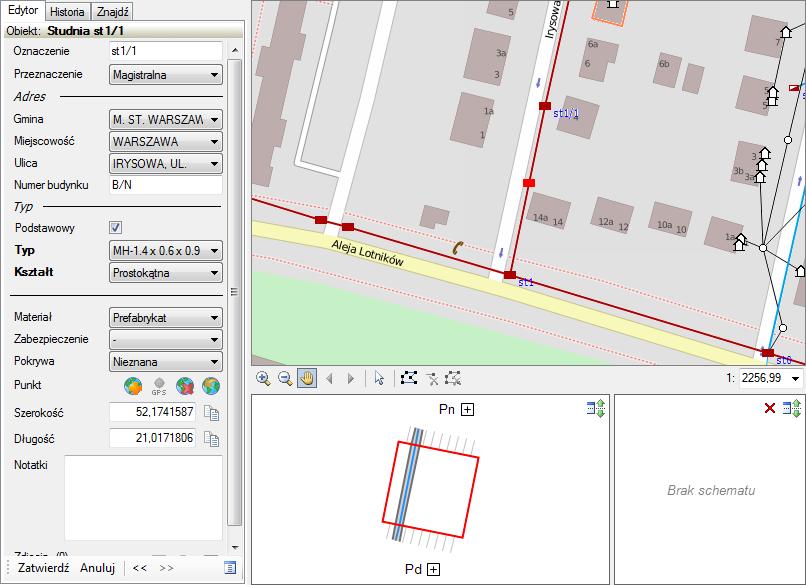Activate the pan hand tool
This screenshot has height=585, width=806.
tap(307, 379)
